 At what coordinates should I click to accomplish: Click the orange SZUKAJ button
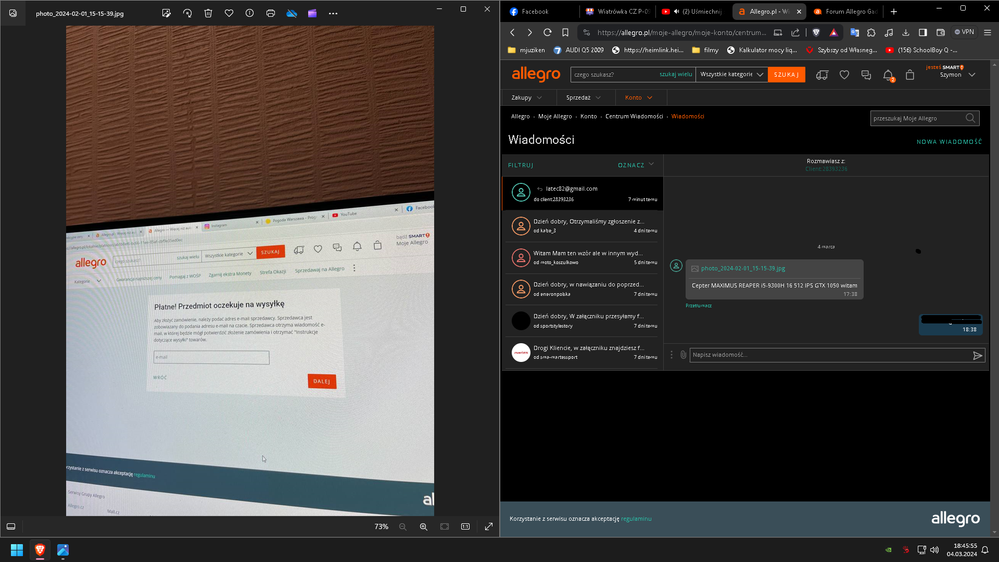[x=786, y=75]
